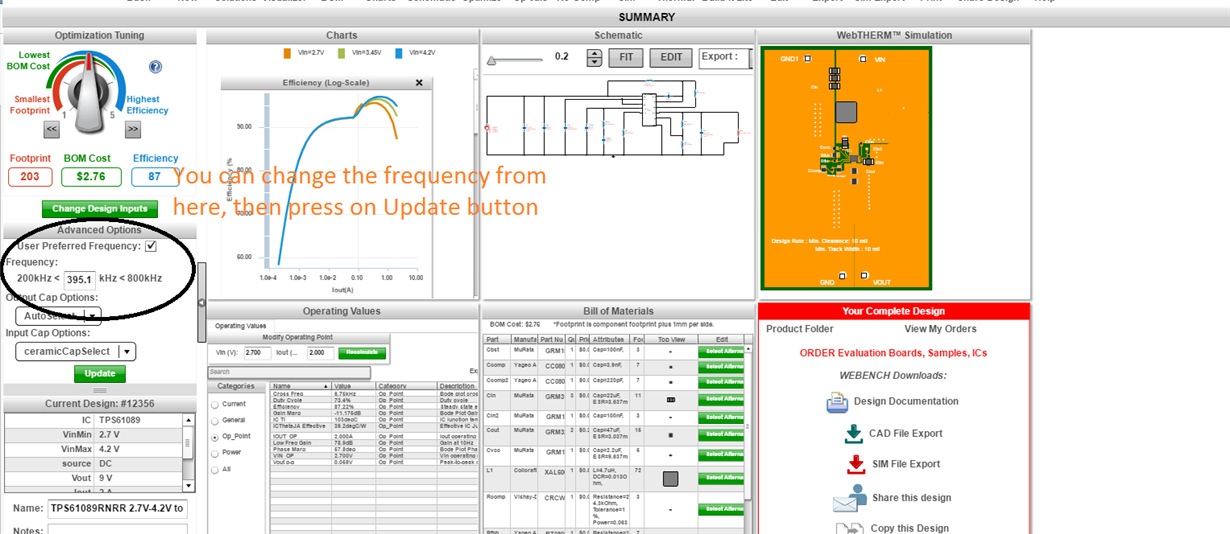Screen dimensions: 1230x534
Task: Click Select Alternate for Cin part
Action: tap(721, 399)
